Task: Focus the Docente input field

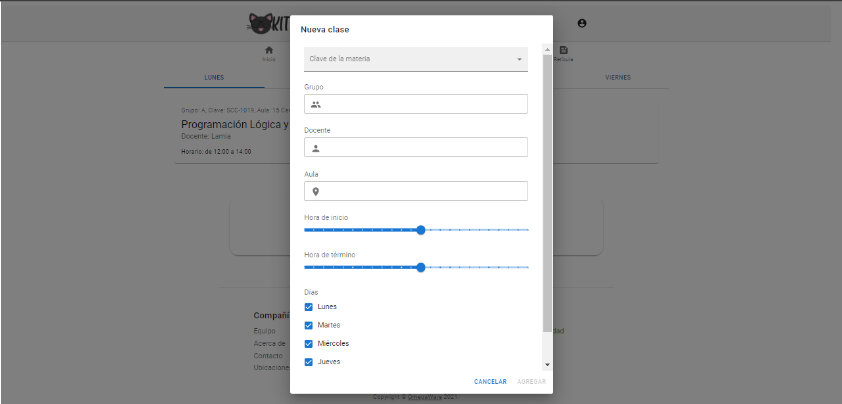Action: pos(416,148)
